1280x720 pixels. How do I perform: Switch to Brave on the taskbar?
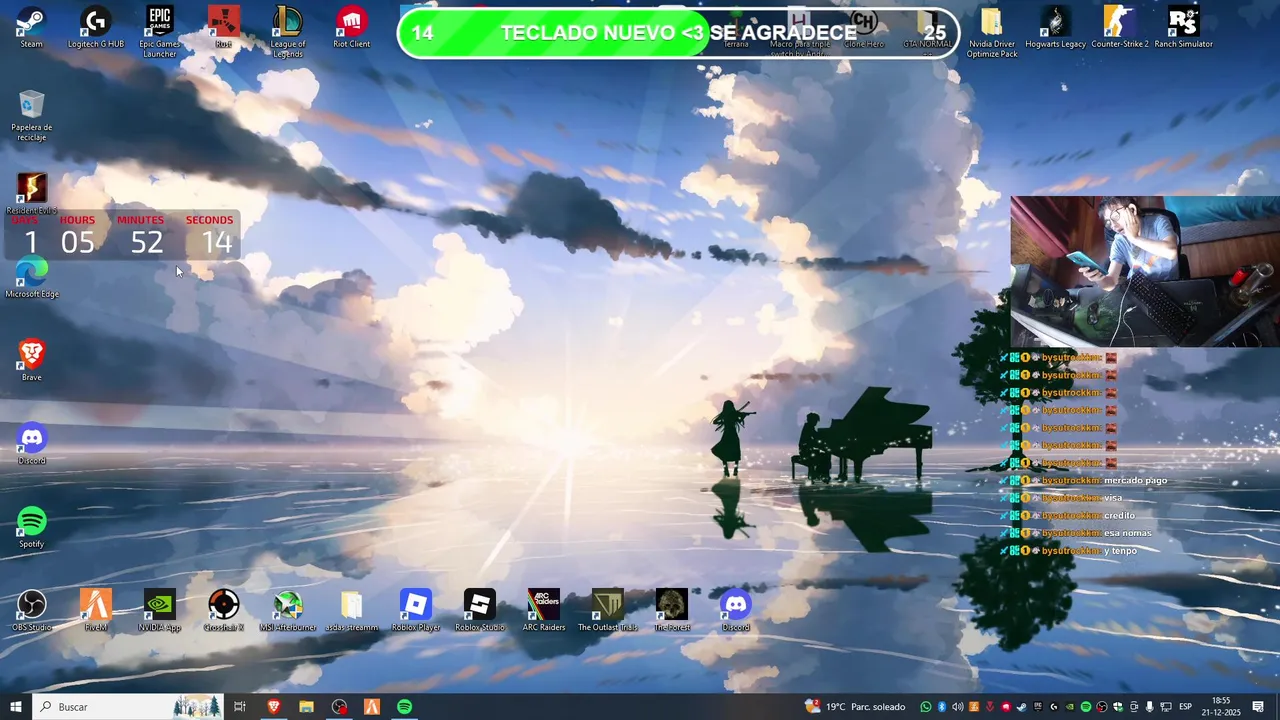click(273, 707)
